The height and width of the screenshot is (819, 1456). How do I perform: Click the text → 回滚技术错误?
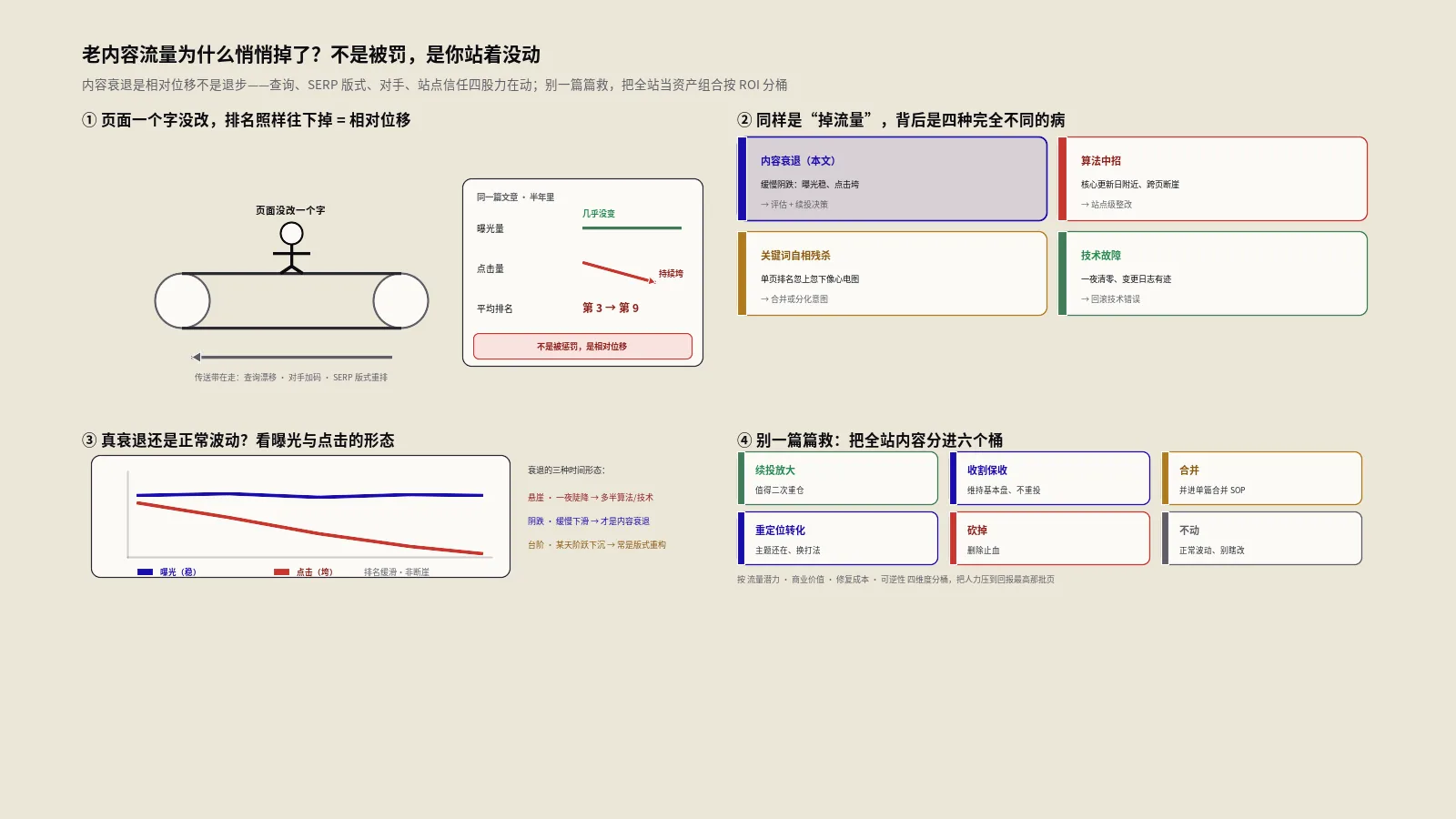[1110, 299]
